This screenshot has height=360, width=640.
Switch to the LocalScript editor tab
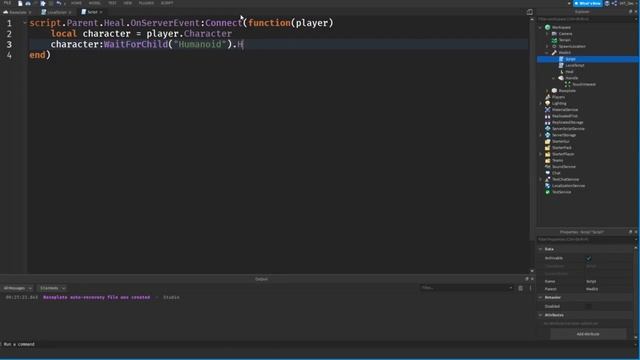coord(56,12)
